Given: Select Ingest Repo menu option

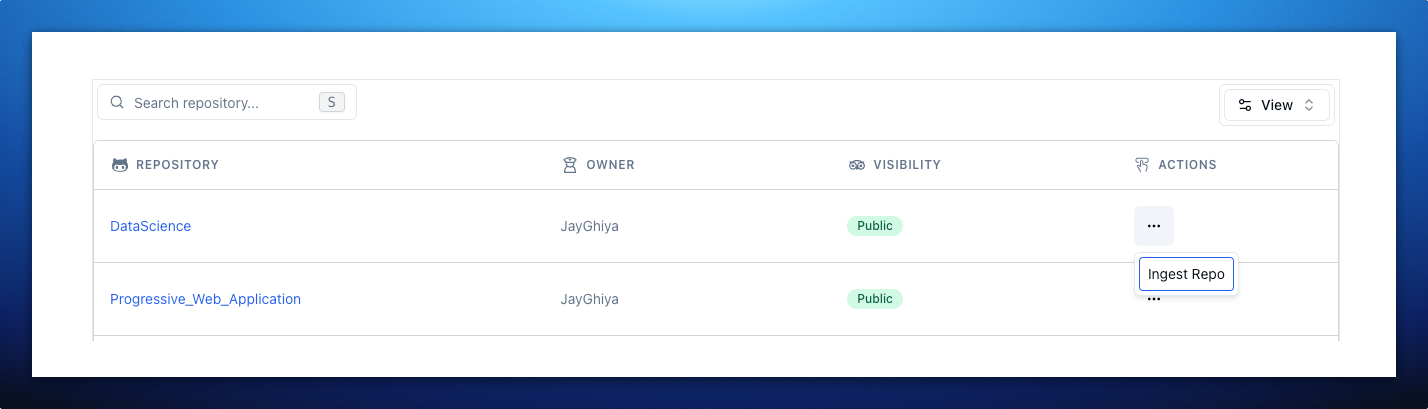Looking at the screenshot, I should 1186,274.
